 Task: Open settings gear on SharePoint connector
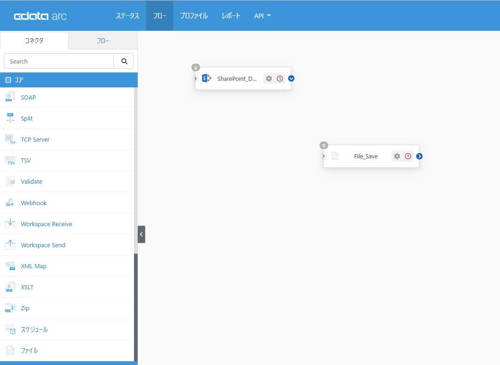pyautogui.click(x=268, y=79)
